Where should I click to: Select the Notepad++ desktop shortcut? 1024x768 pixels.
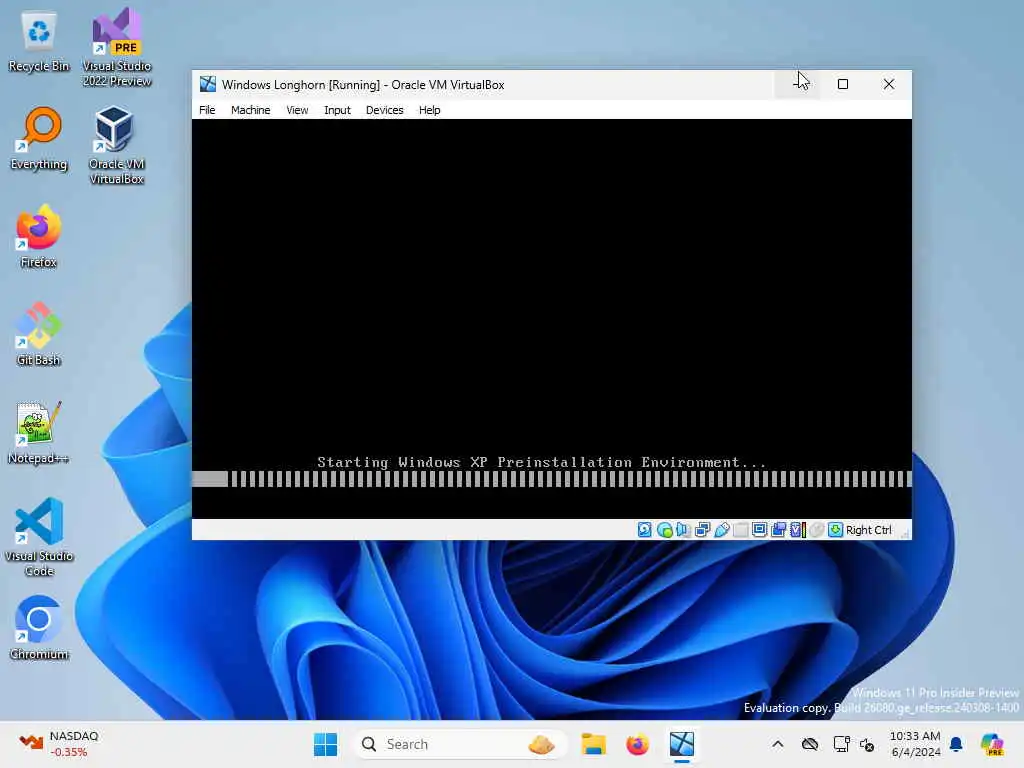coord(39,432)
